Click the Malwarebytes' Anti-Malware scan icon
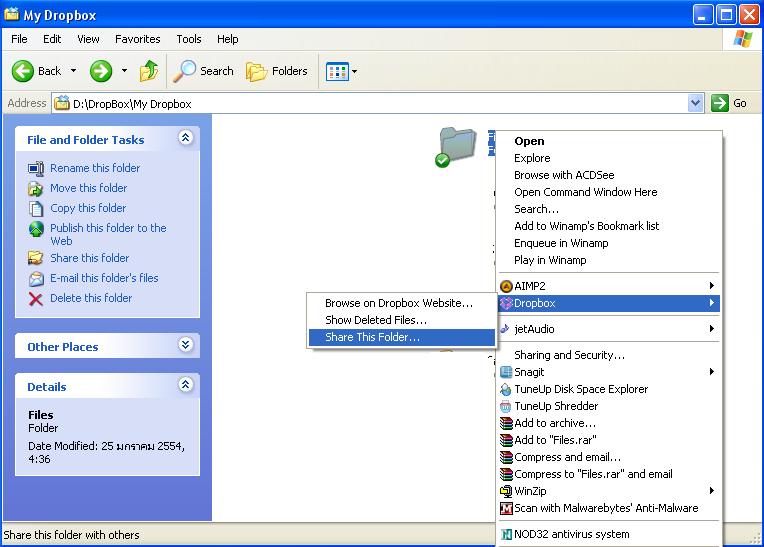764x547 pixels. (x=506, y=509)
